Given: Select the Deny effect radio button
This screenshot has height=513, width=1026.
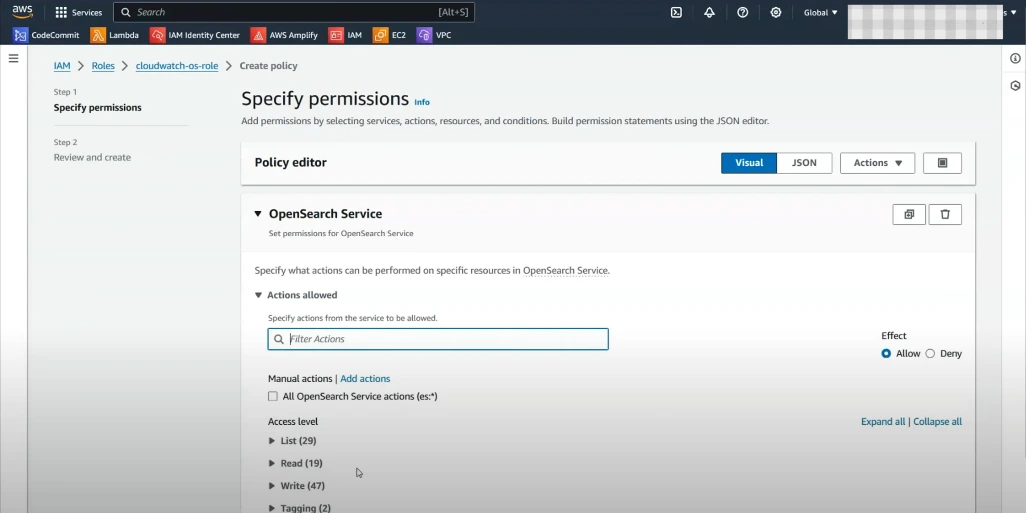Looking at the screenshot, I should click(930, 353).
